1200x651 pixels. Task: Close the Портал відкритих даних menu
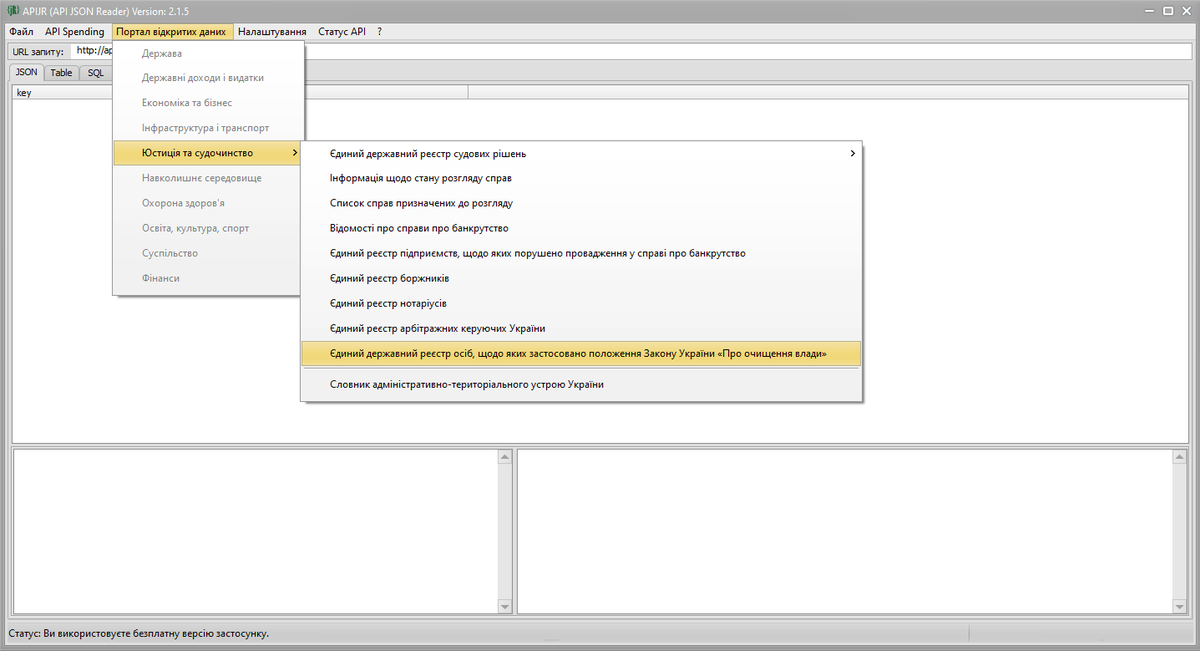pos(172,32)
